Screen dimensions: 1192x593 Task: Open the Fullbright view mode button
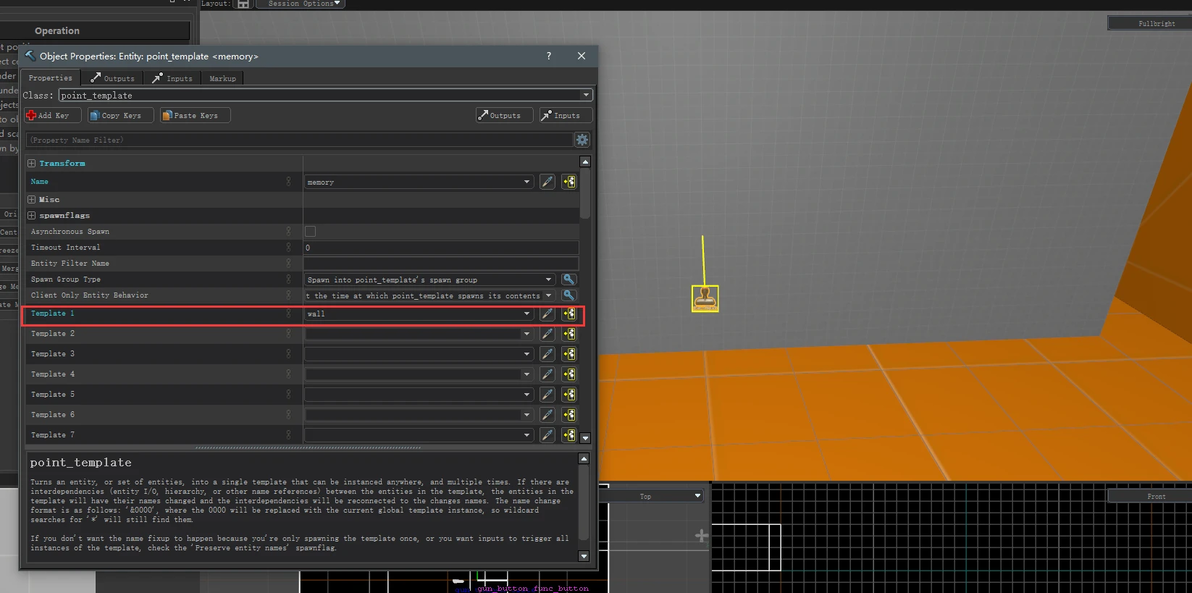point(1156,23)
